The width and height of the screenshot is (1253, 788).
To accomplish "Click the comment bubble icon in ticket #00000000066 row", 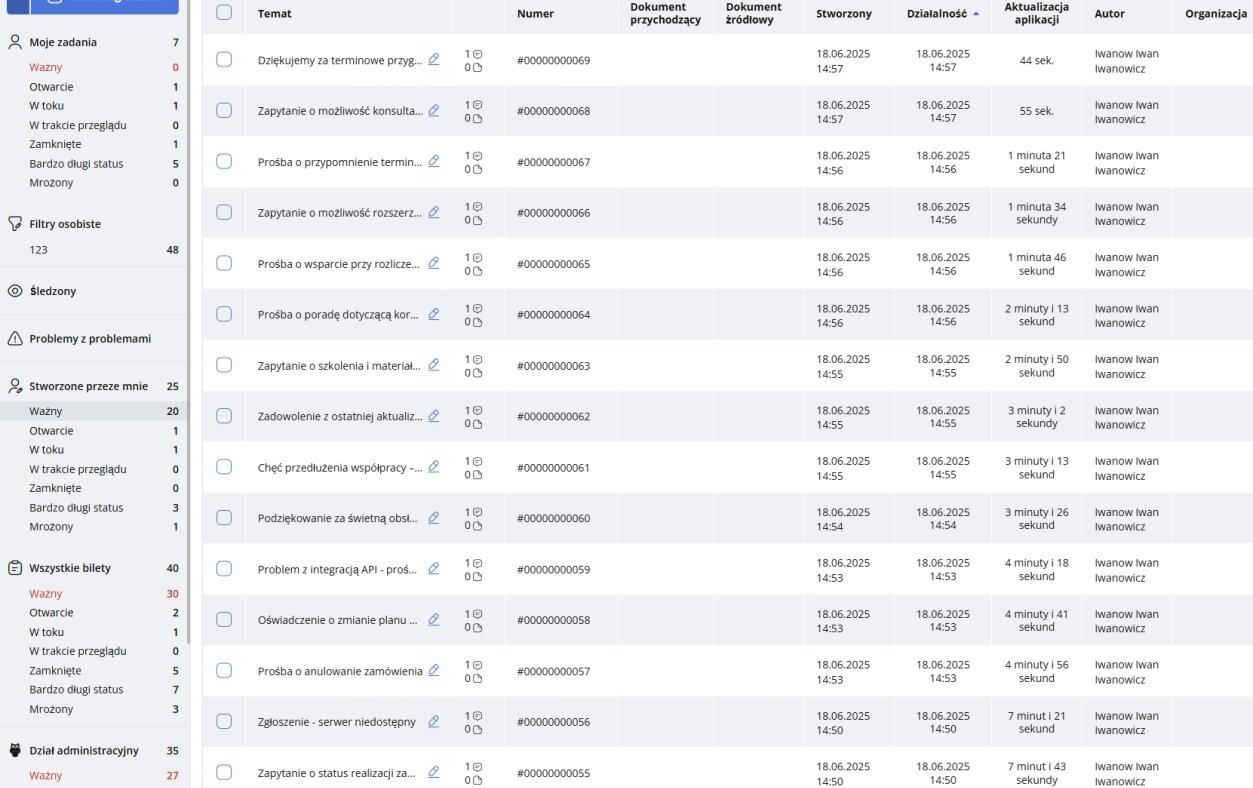I will [x=478, y=206].
